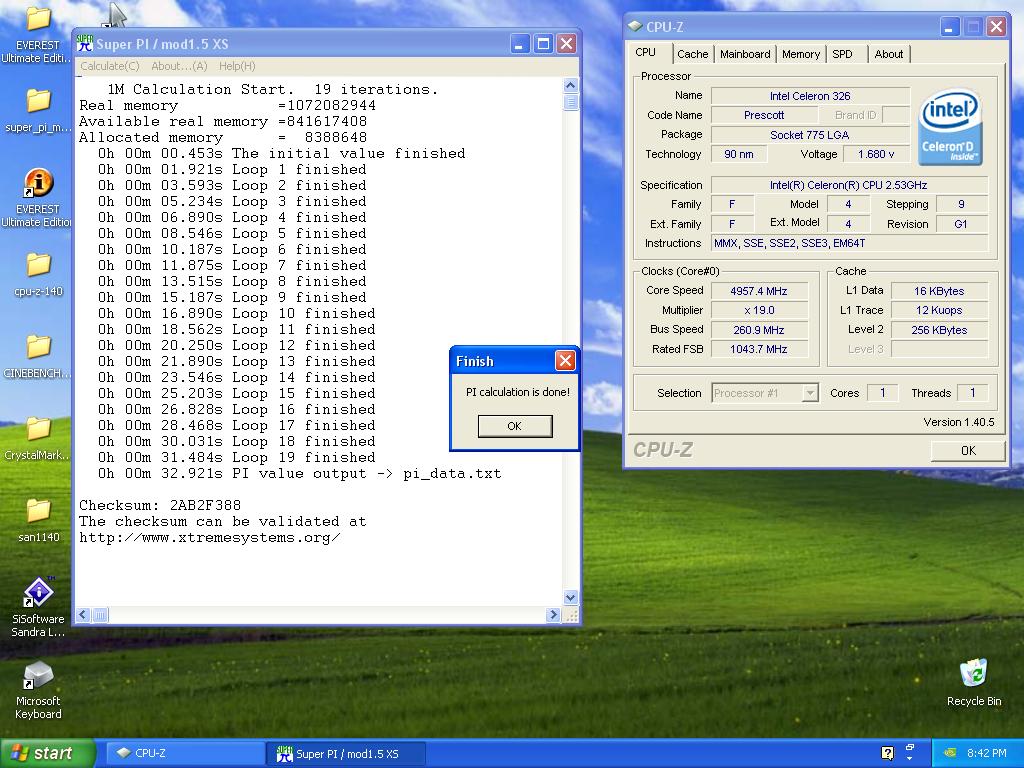Screen dimensions: 1024x768
Task: Open the About...(A) menu in Super PI
Action: pyautogui.click(x=179, y=66)
